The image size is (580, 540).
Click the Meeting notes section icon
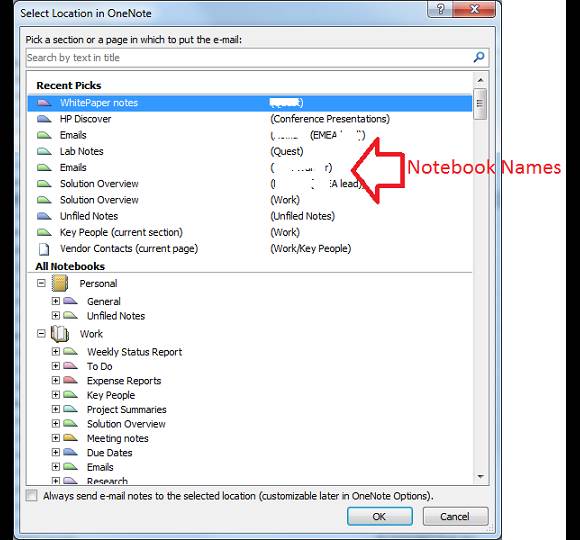click(x=70, y=438)
